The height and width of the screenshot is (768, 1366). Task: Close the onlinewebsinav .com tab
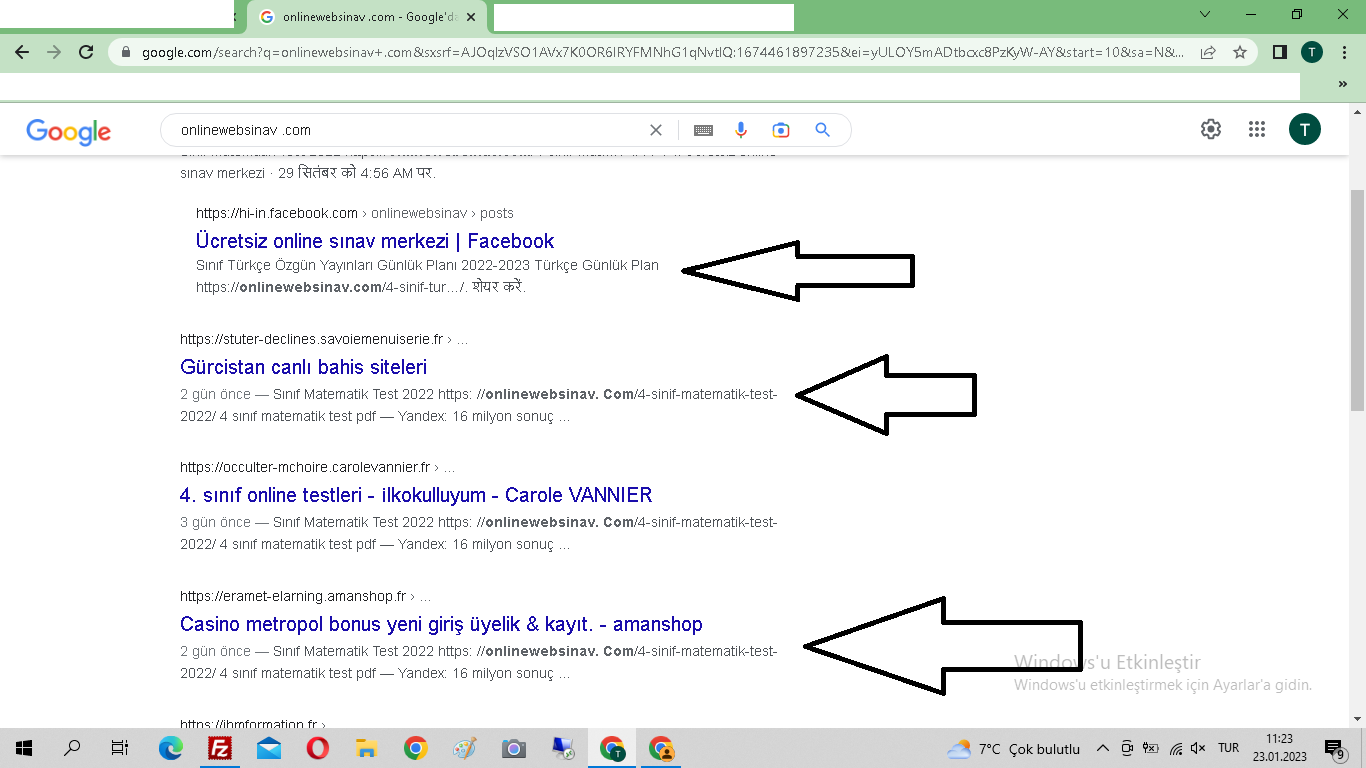pyautogui.click(x=471, y=17)
